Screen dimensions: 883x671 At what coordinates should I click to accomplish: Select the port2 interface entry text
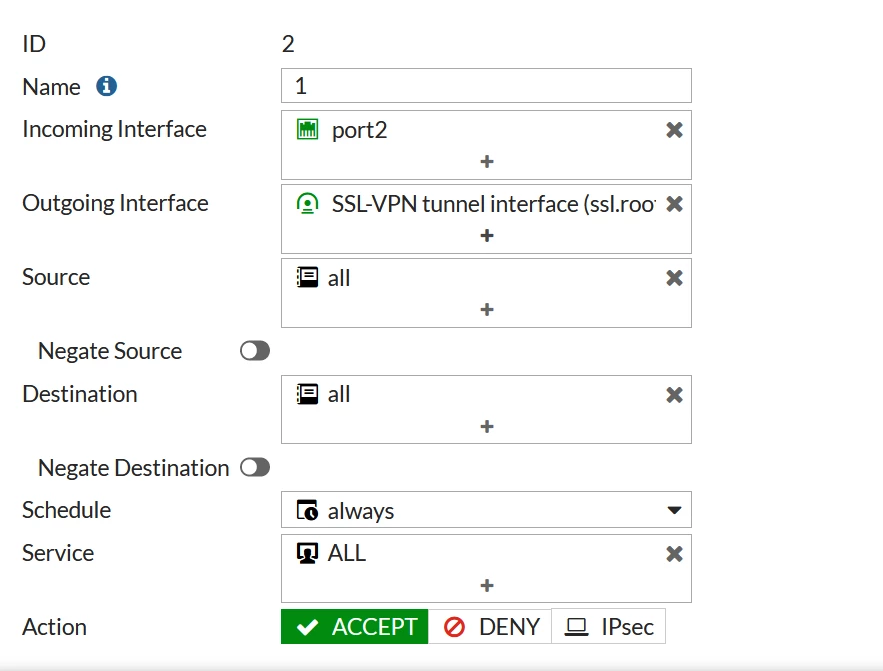(359, 131)
